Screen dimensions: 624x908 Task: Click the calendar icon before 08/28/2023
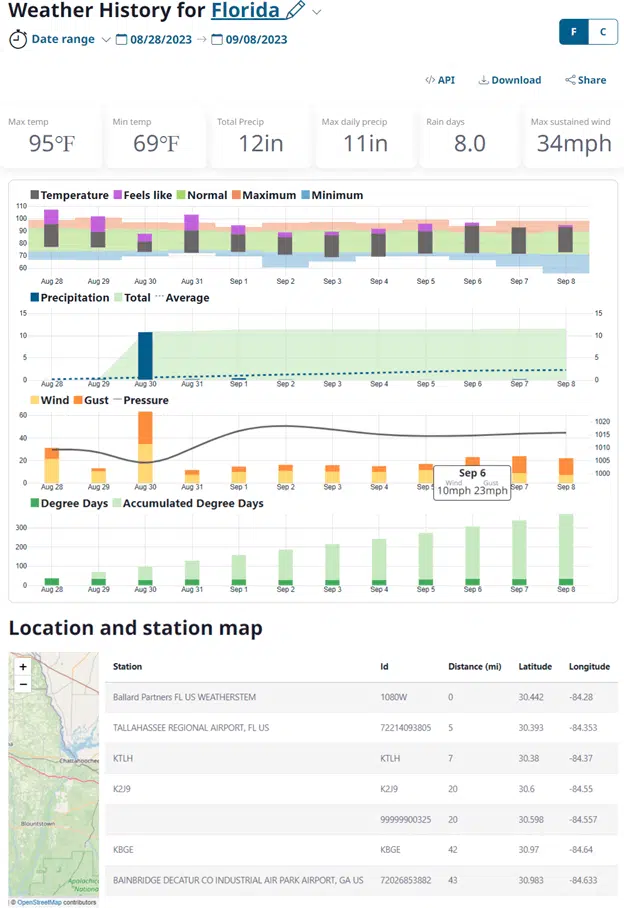click(x=122, y=40)
